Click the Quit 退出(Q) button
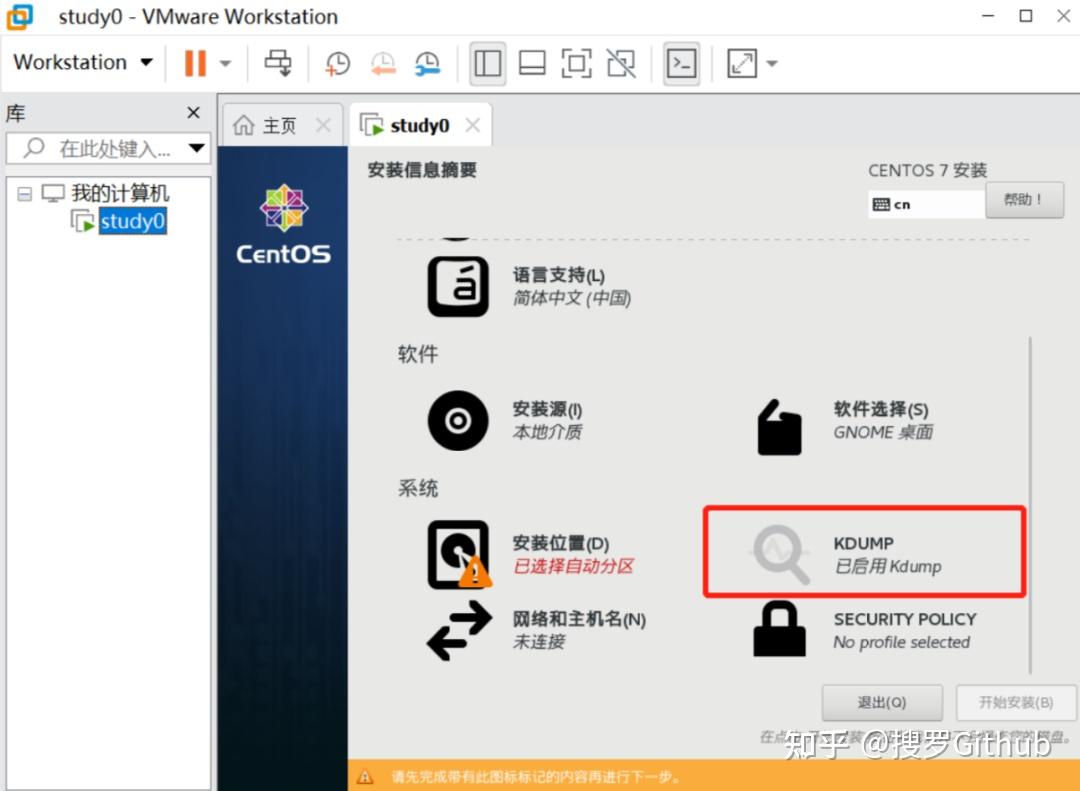 [882, 703]
